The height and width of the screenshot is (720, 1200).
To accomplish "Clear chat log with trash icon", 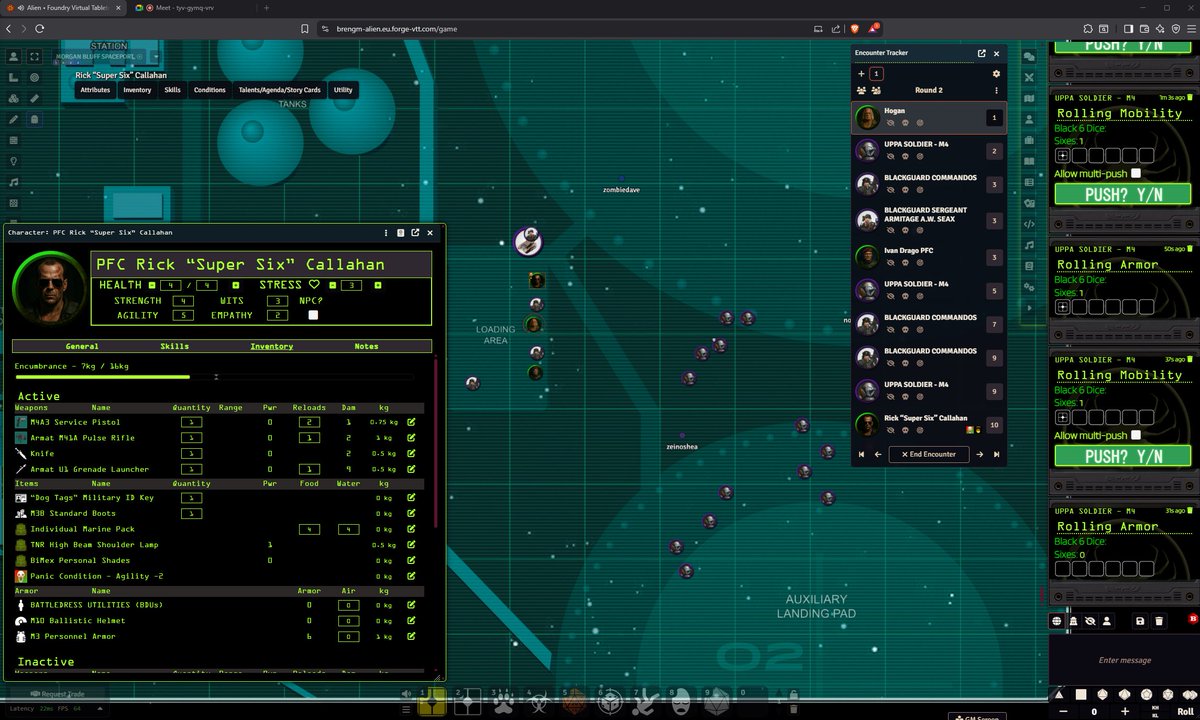I will pos(1160,621).
